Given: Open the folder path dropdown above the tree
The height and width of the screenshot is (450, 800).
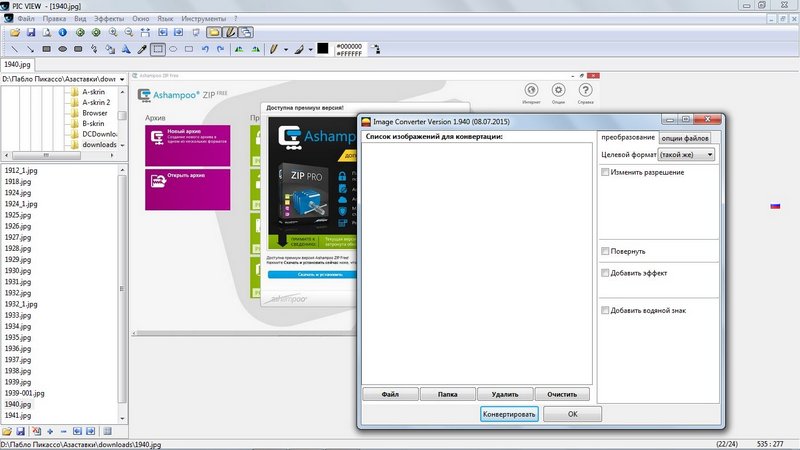Looking at the screenshot, I should pyautogui.click(x=122, y=79).
